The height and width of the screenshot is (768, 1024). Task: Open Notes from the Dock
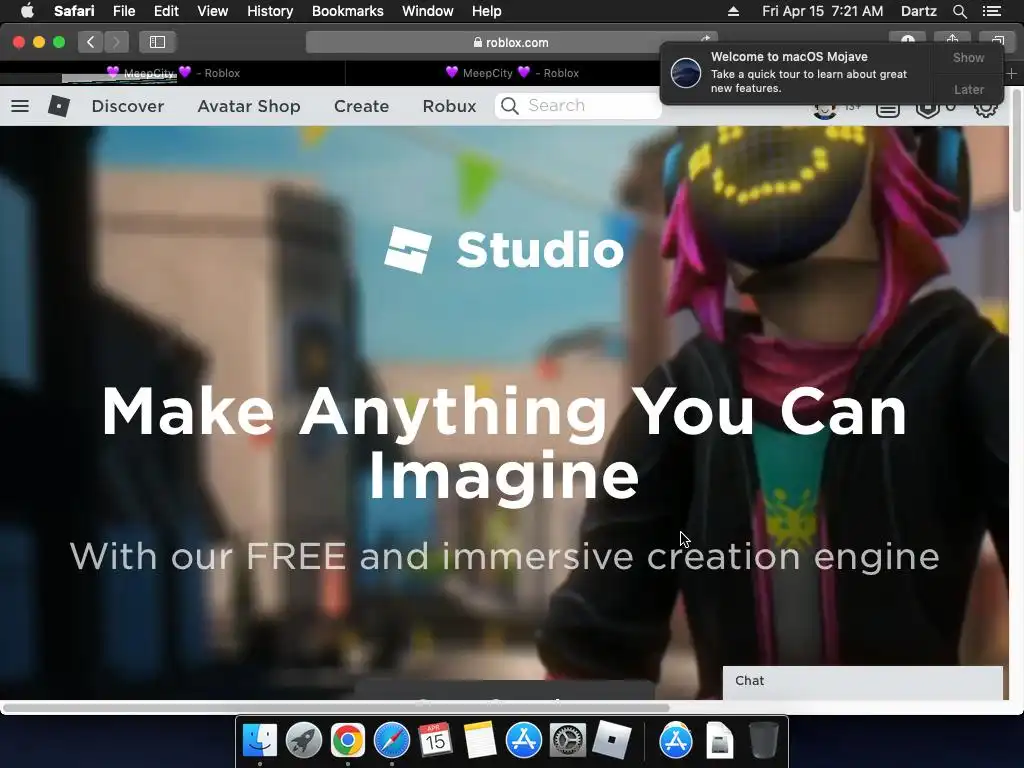(x=480, y=740)
